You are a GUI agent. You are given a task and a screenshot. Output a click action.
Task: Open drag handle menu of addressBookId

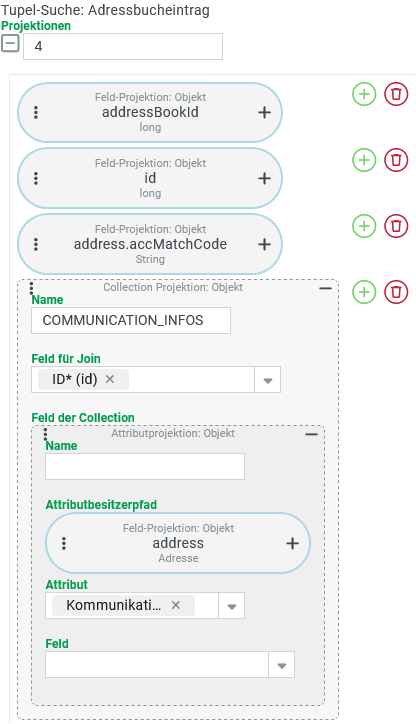36,112
